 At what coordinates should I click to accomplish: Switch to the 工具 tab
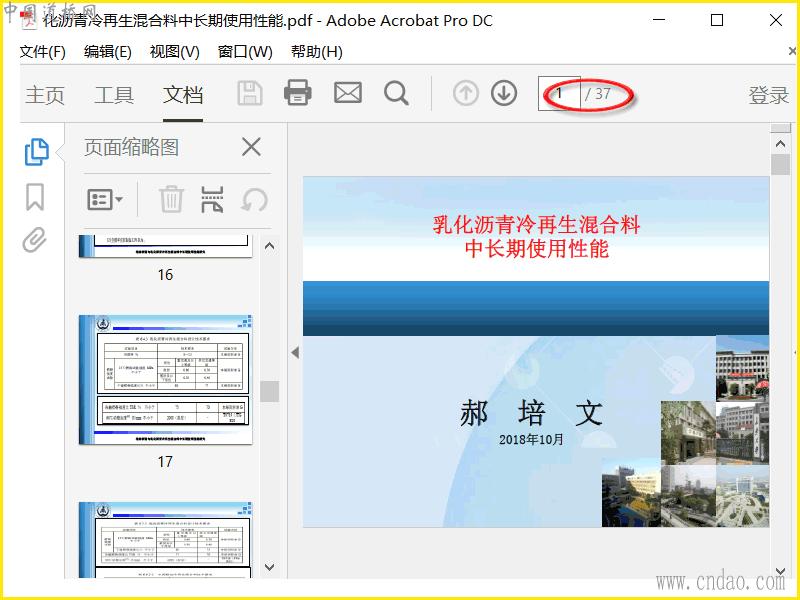click(114, 95)
